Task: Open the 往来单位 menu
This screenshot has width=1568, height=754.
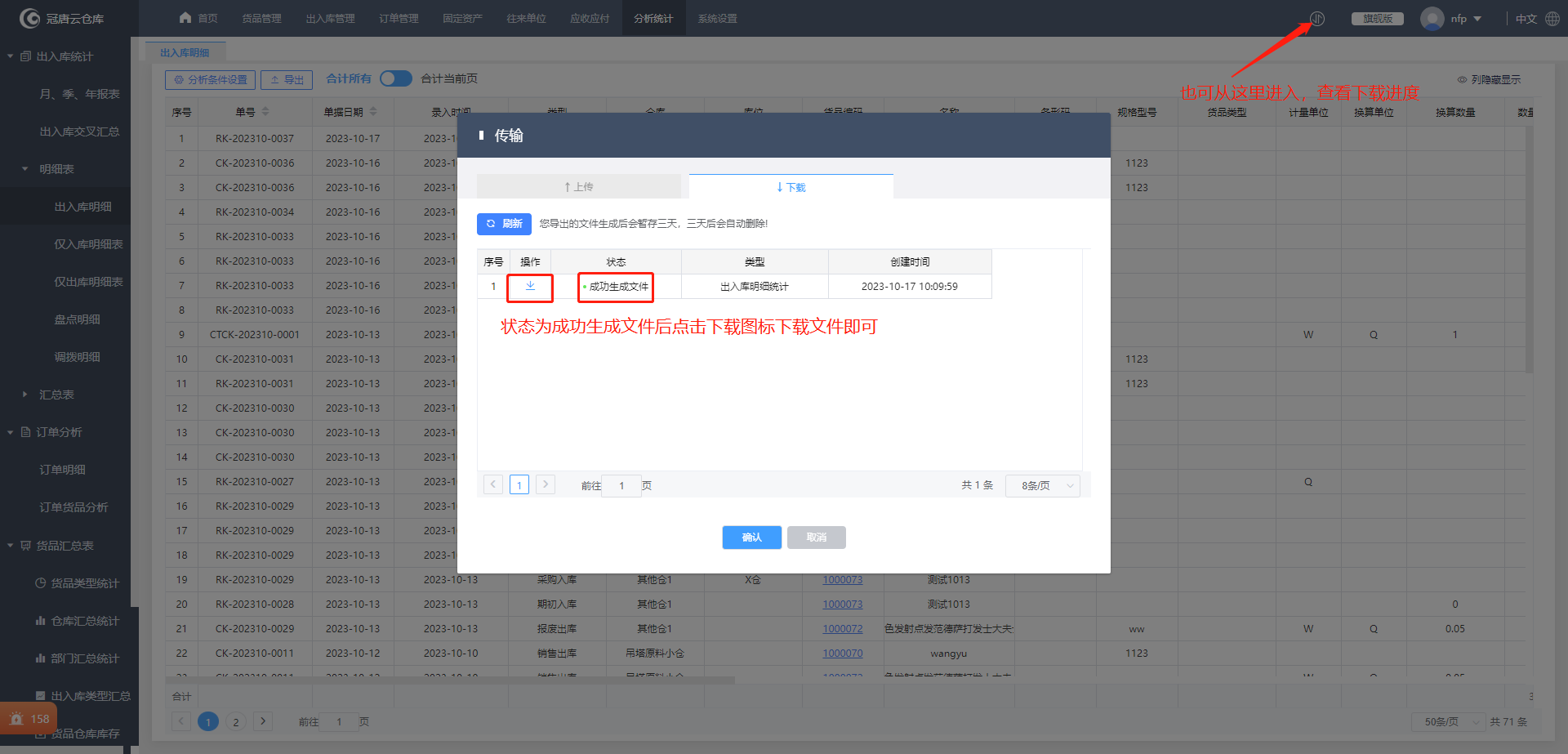Action: click(x=526, y=18)
